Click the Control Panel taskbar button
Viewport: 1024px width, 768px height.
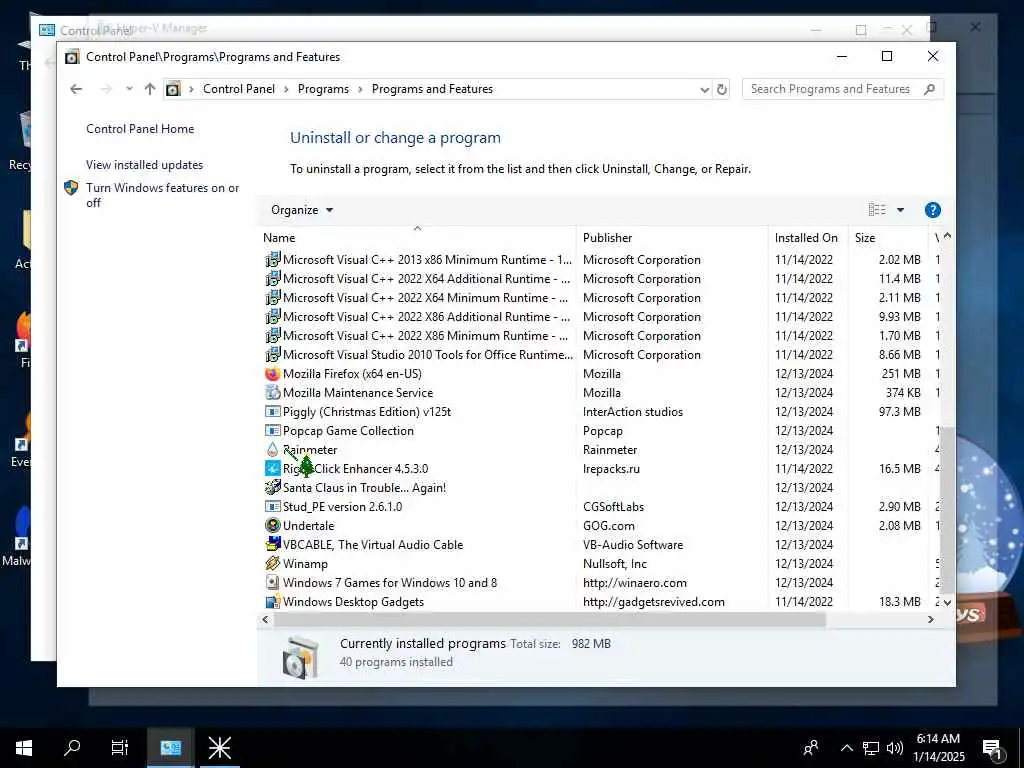click(x=170, y=748)
